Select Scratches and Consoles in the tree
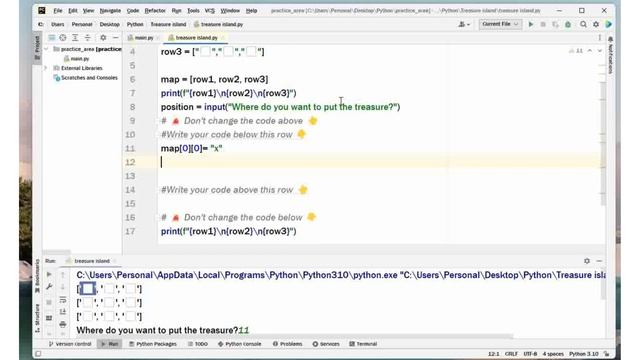Viewport: 640px width, 360px height. [x=86, y=78]
